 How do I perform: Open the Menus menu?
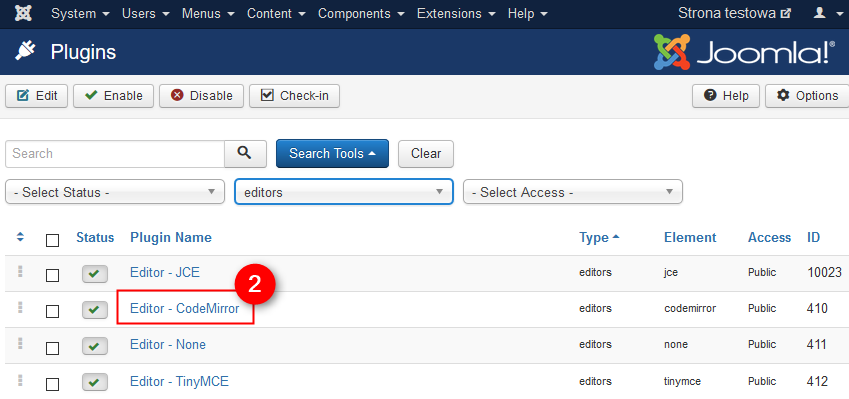(x=208, y=14)
